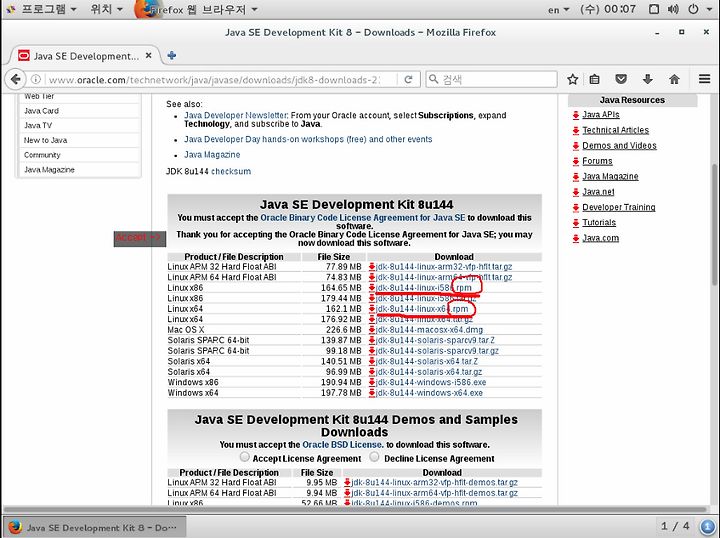Open Java Developer Day hands-on workshops link
Screen dimensions: 720x538
(x=308, y=139)
